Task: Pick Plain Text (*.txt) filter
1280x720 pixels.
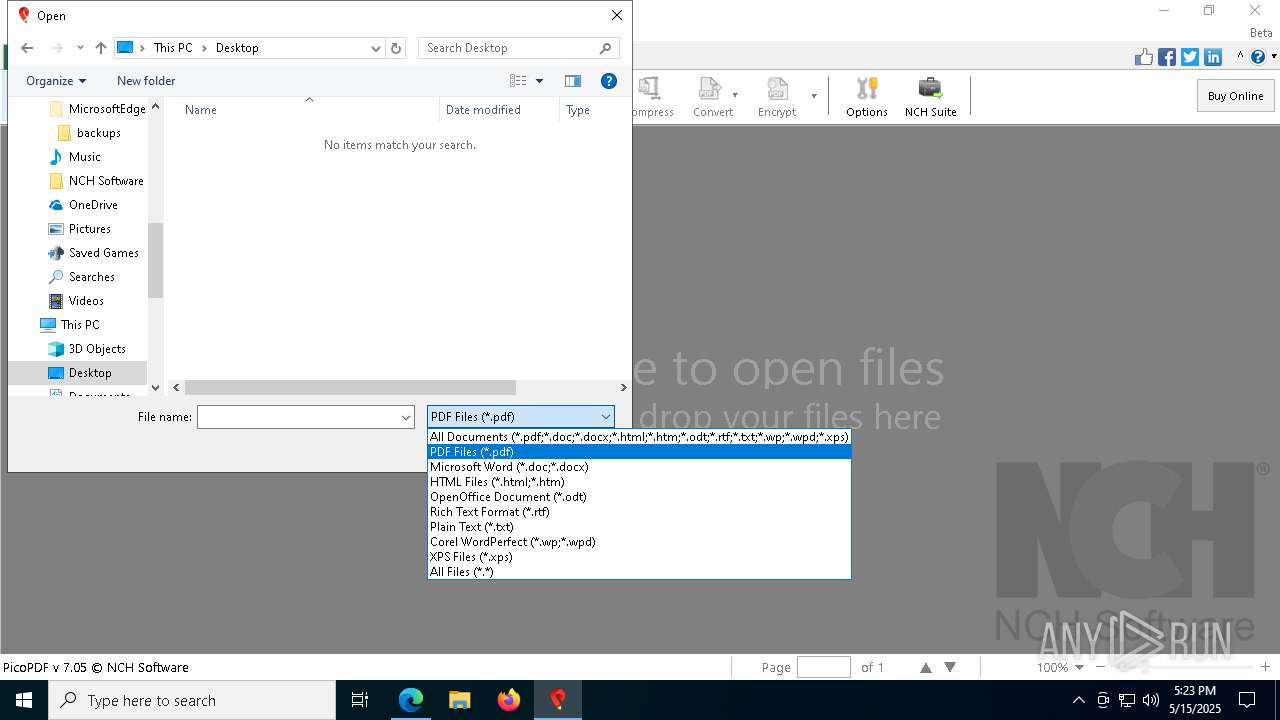Action: tap(639, 527)
